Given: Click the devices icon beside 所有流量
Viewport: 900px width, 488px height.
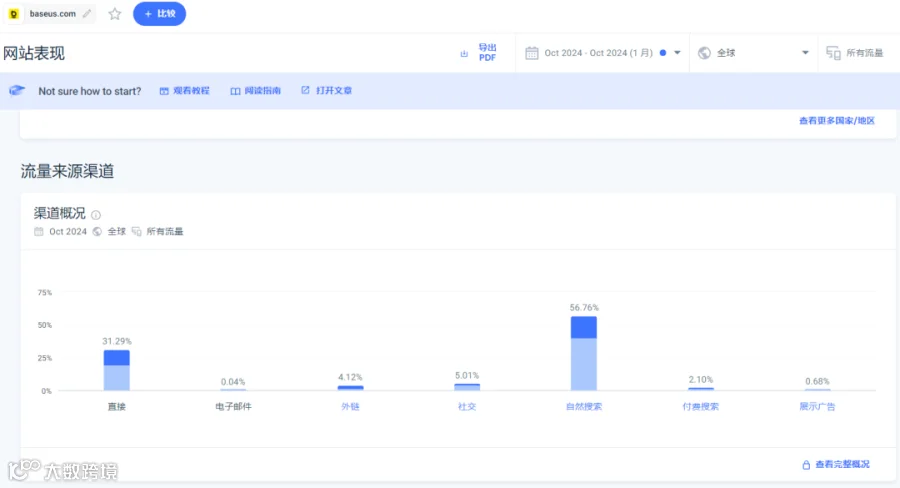Looking at the screenshot, I should click(833, 53).
